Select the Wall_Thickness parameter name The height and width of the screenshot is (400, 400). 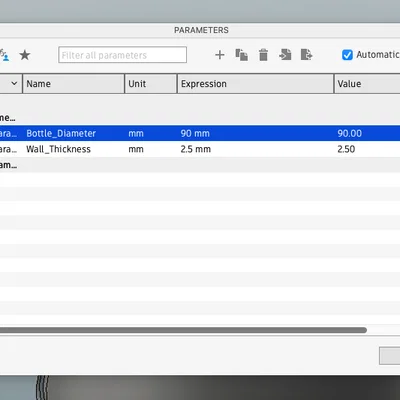58,149
